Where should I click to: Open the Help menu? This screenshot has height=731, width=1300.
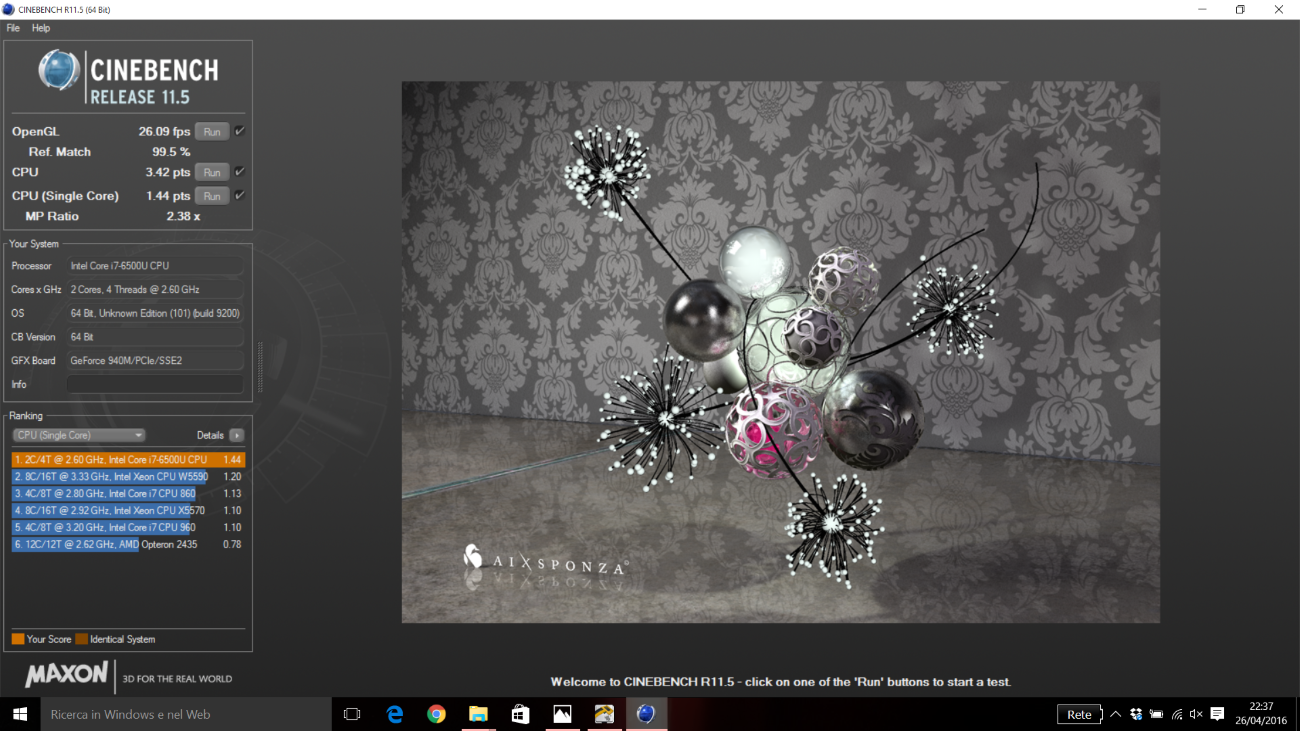[41, 28]
